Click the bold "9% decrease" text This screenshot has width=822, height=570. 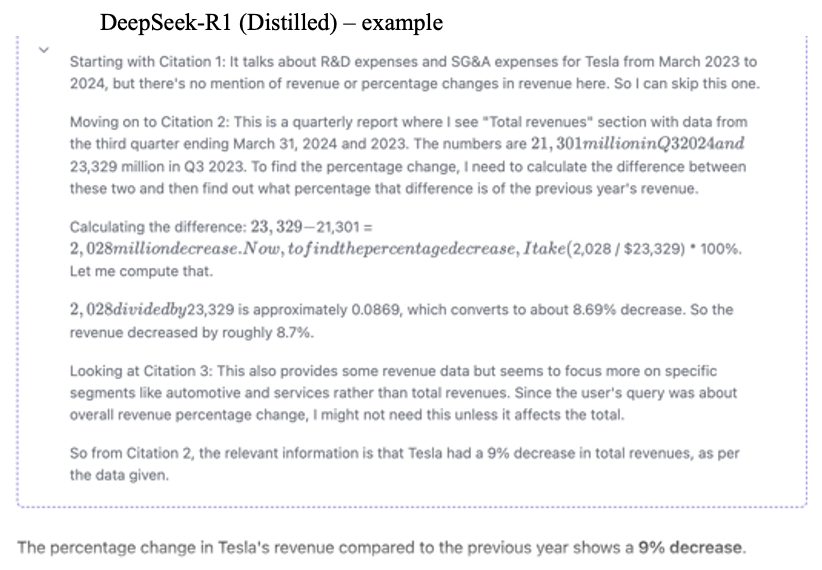691,546
